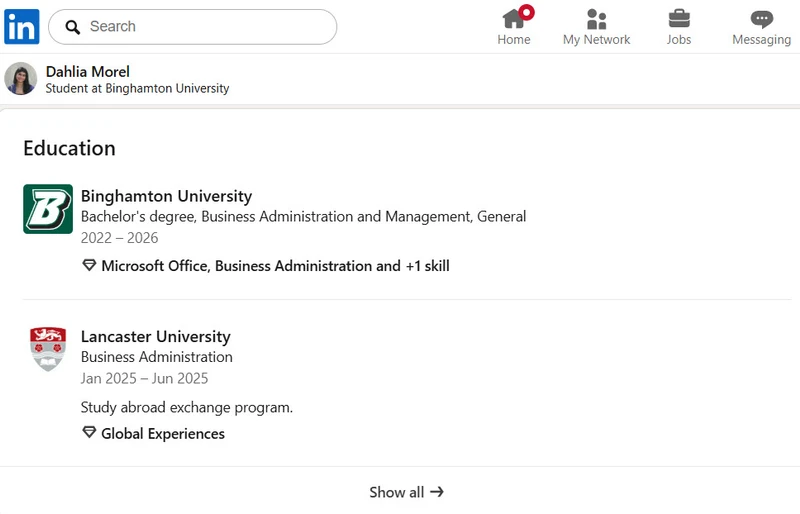Viewport: 800px width, 514px height.
Task: Click Dahlia Morel's profile photo
Action: (x=21, y=79)
